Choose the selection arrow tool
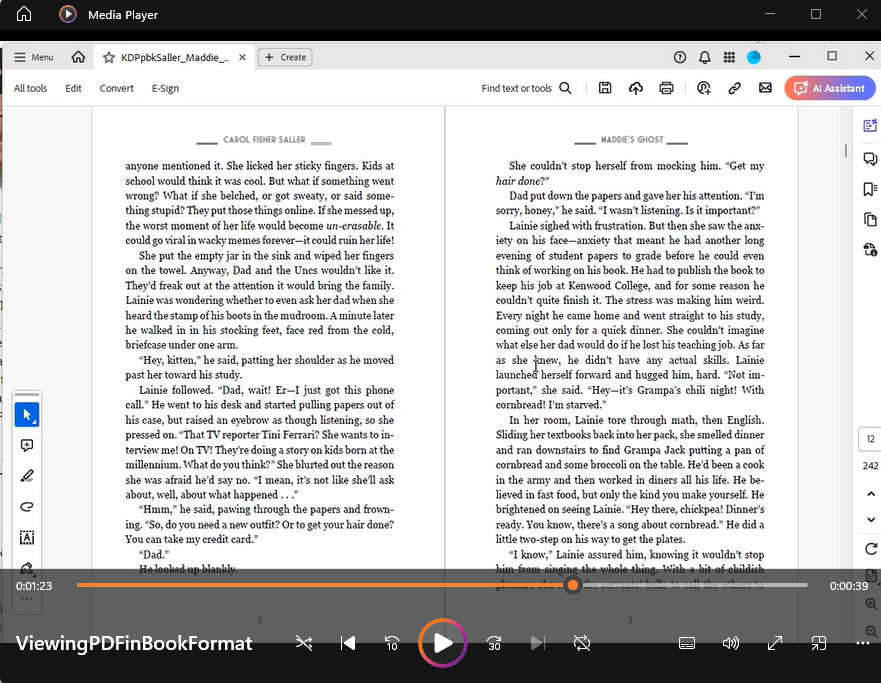The image size is (881, 683). click(27, 415)
